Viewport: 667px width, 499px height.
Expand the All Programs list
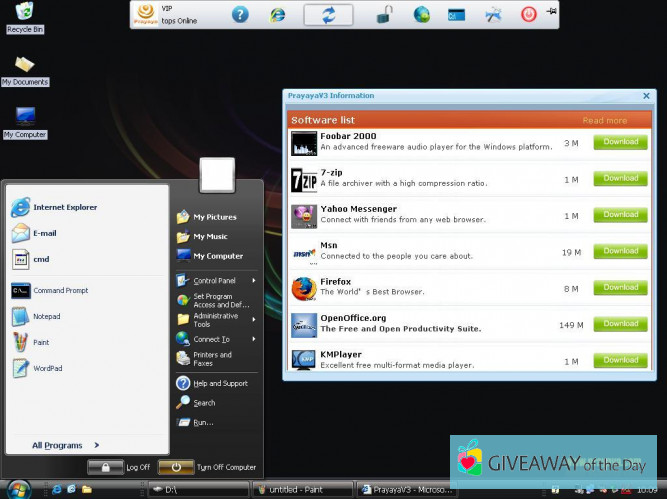[x=64, y=445]
